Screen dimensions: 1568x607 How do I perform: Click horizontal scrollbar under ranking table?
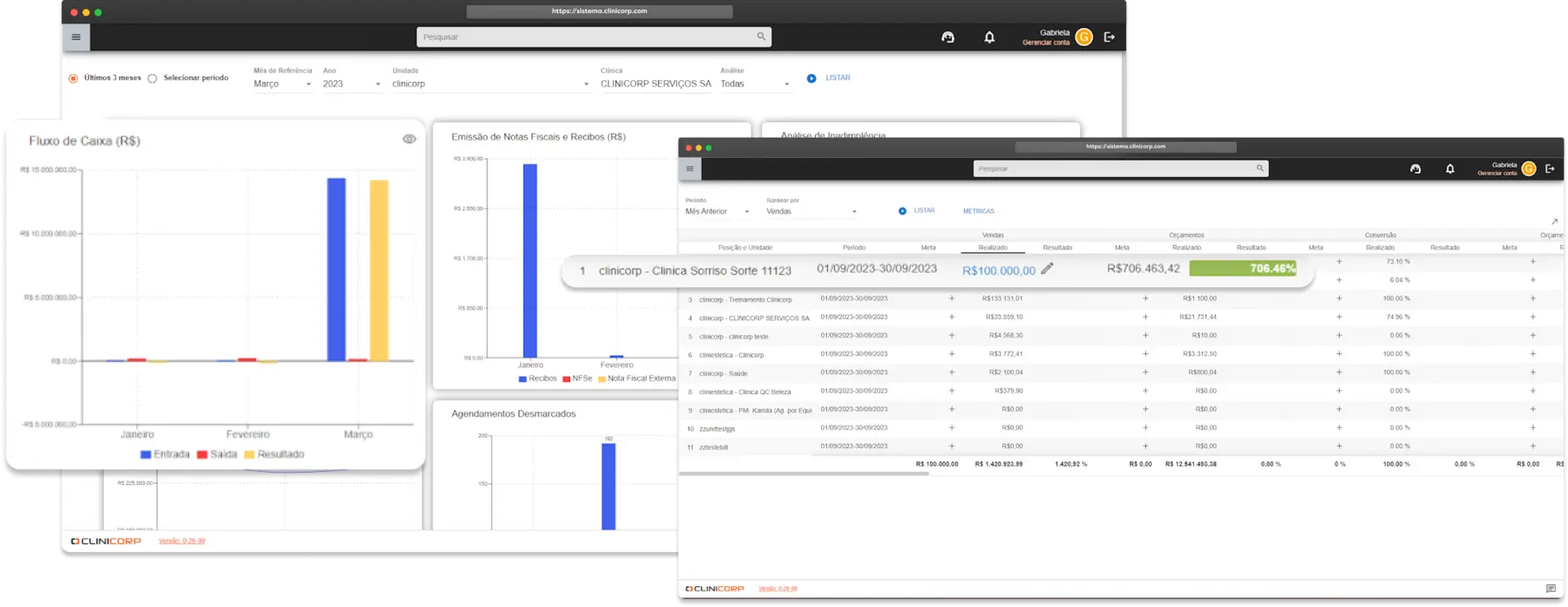click(803, 474)
